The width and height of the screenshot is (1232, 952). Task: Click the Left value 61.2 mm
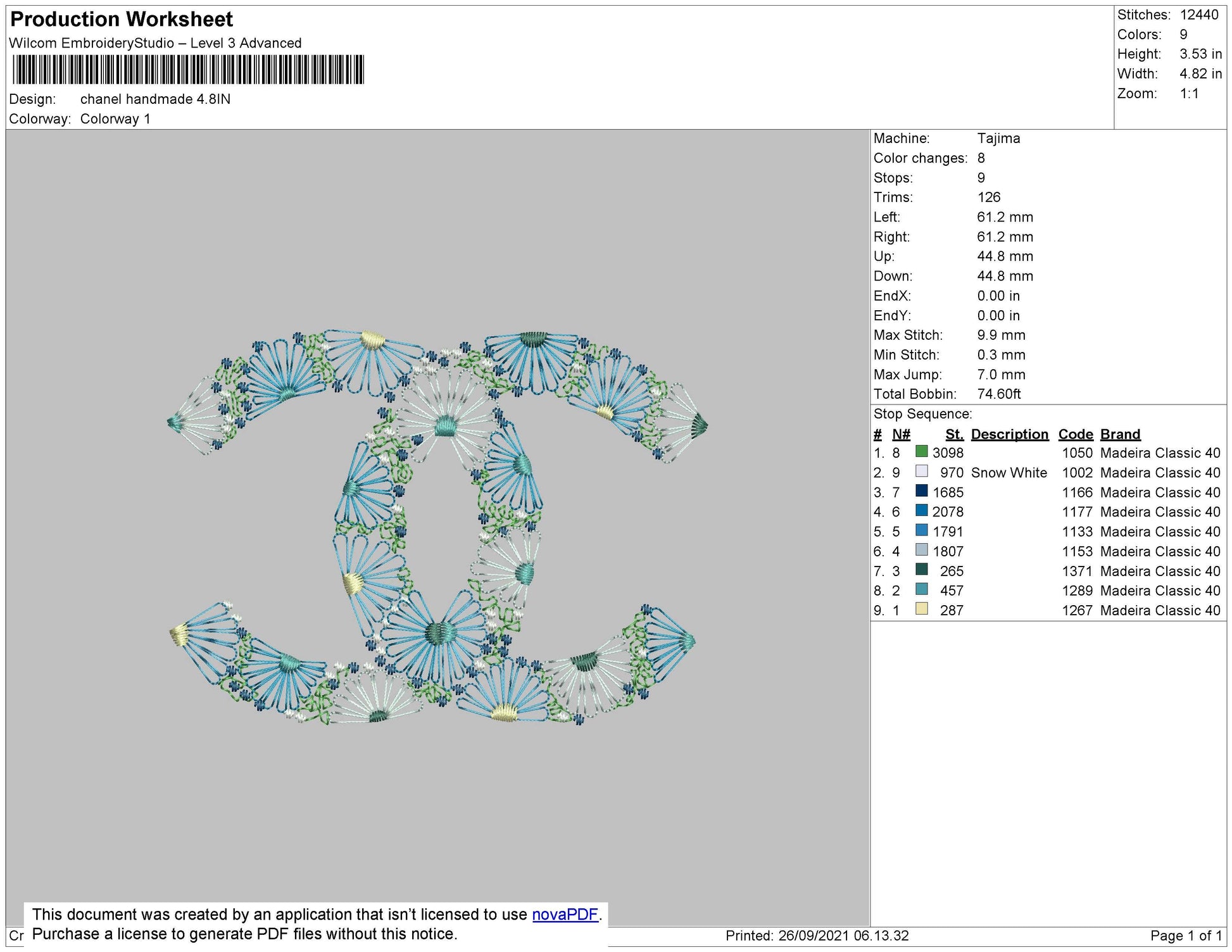click(1005, 217)
